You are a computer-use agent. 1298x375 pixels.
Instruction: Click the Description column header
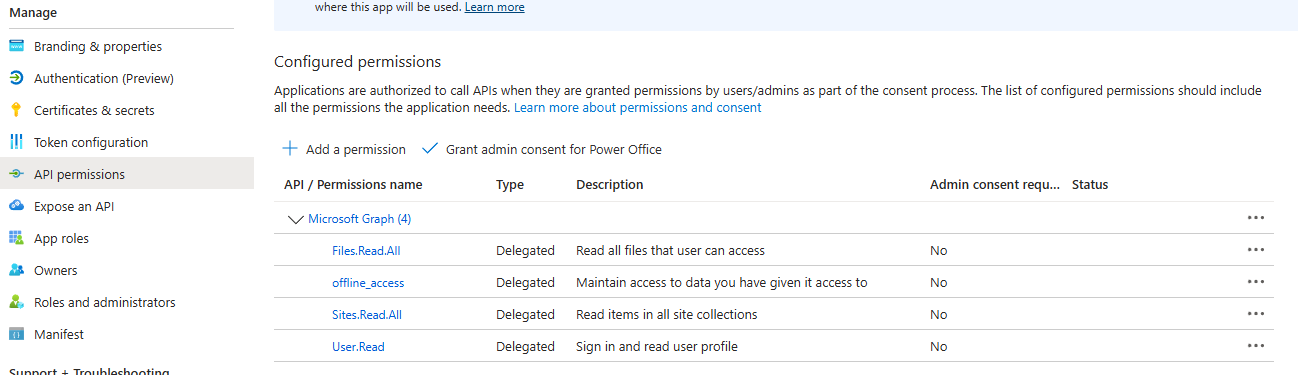coord(610,184)
